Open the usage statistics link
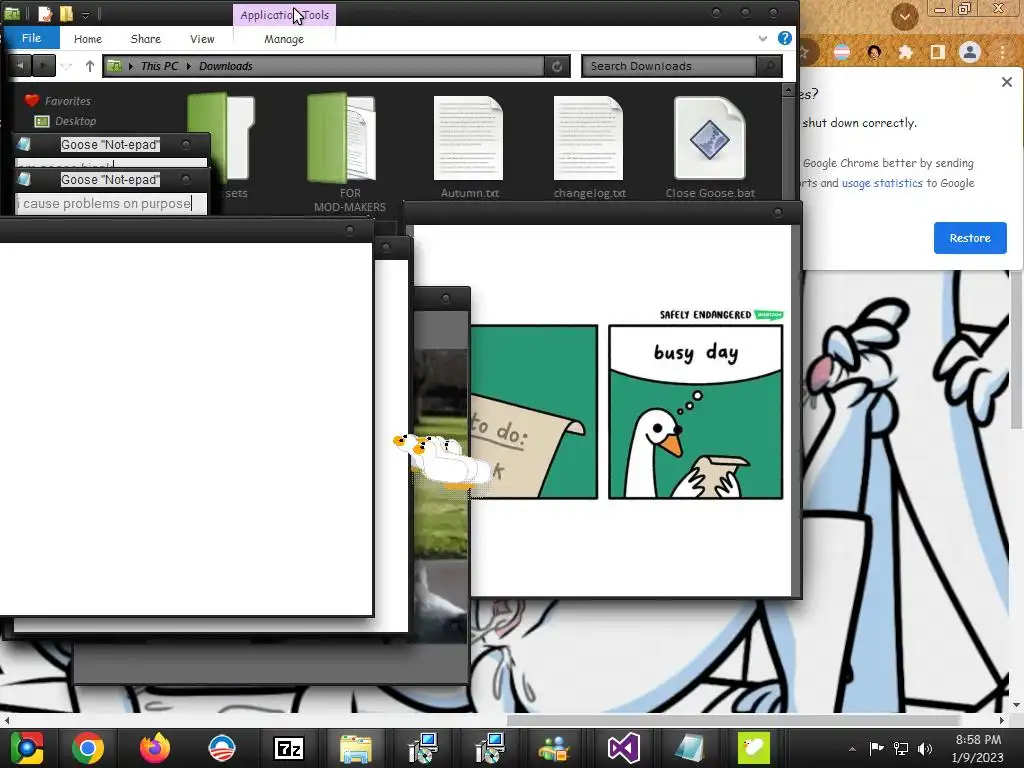The image size is (1024, 768). click(882, 184)
